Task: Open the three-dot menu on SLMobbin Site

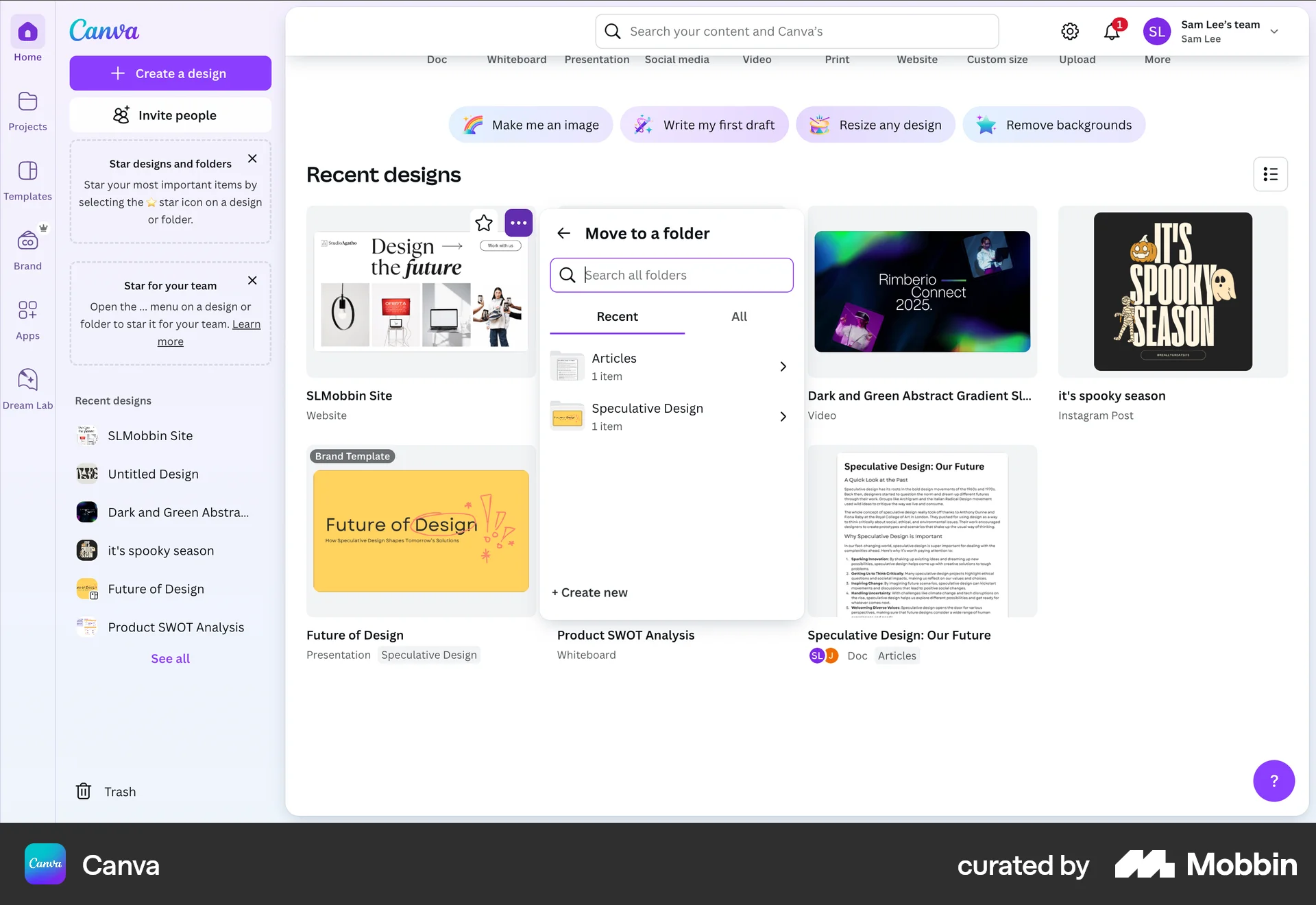Action: pyautogui.click(x=518, y=223)
